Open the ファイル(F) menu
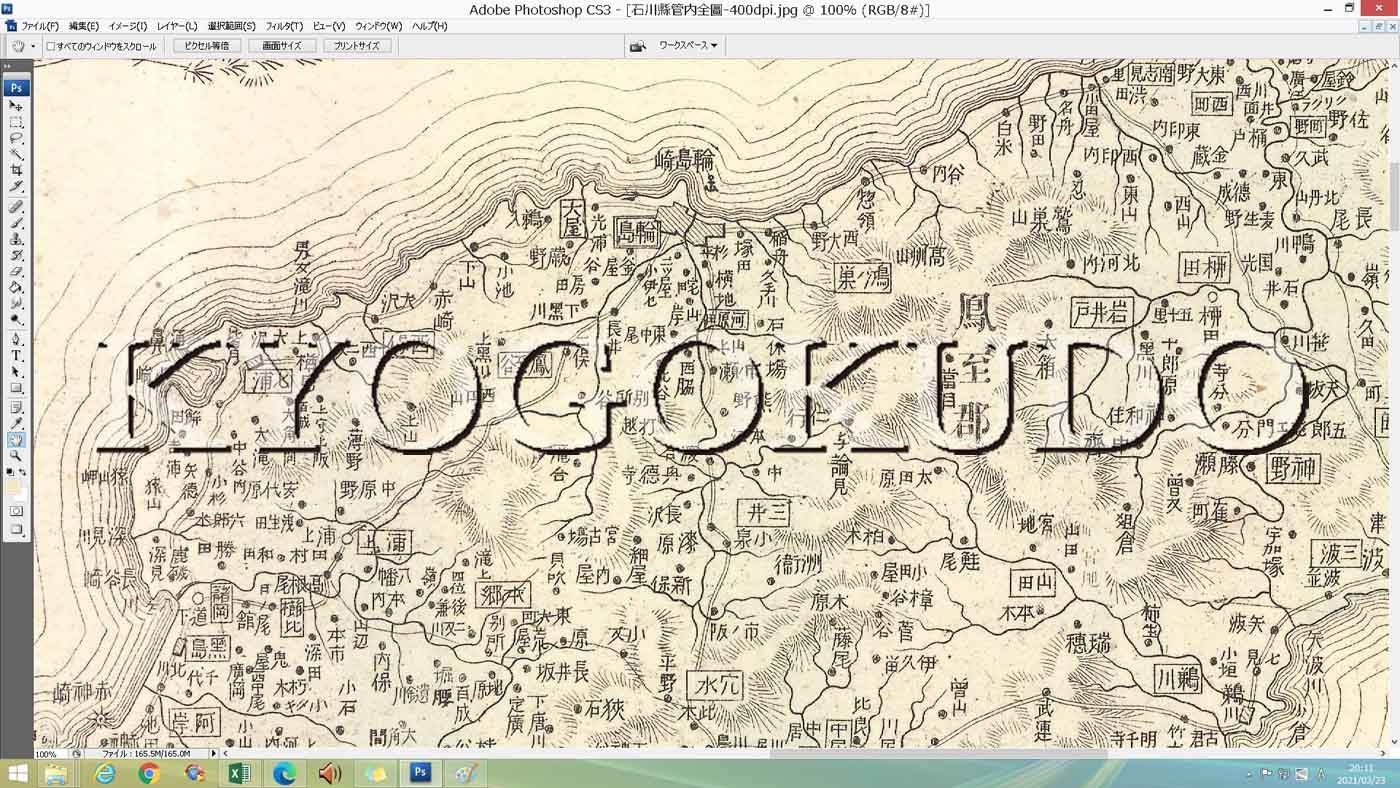The height and width of the screenshot is (788, 1400). pos(39,26)
